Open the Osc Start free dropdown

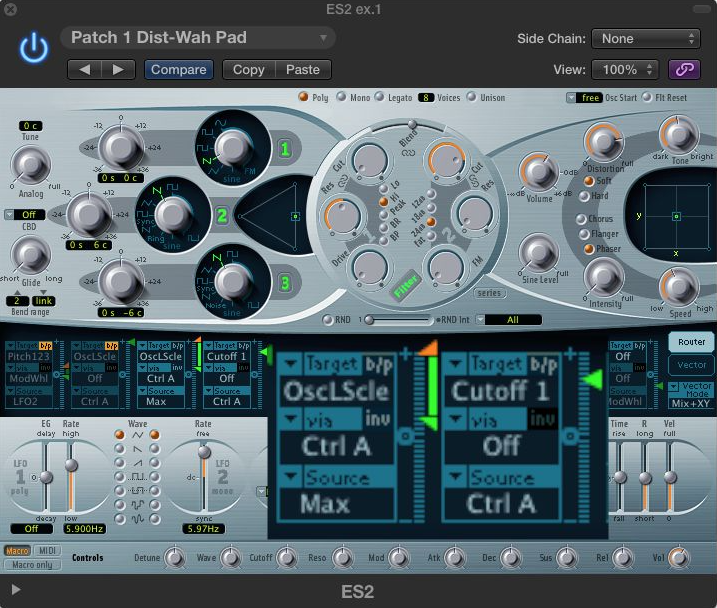pos(583,97)
